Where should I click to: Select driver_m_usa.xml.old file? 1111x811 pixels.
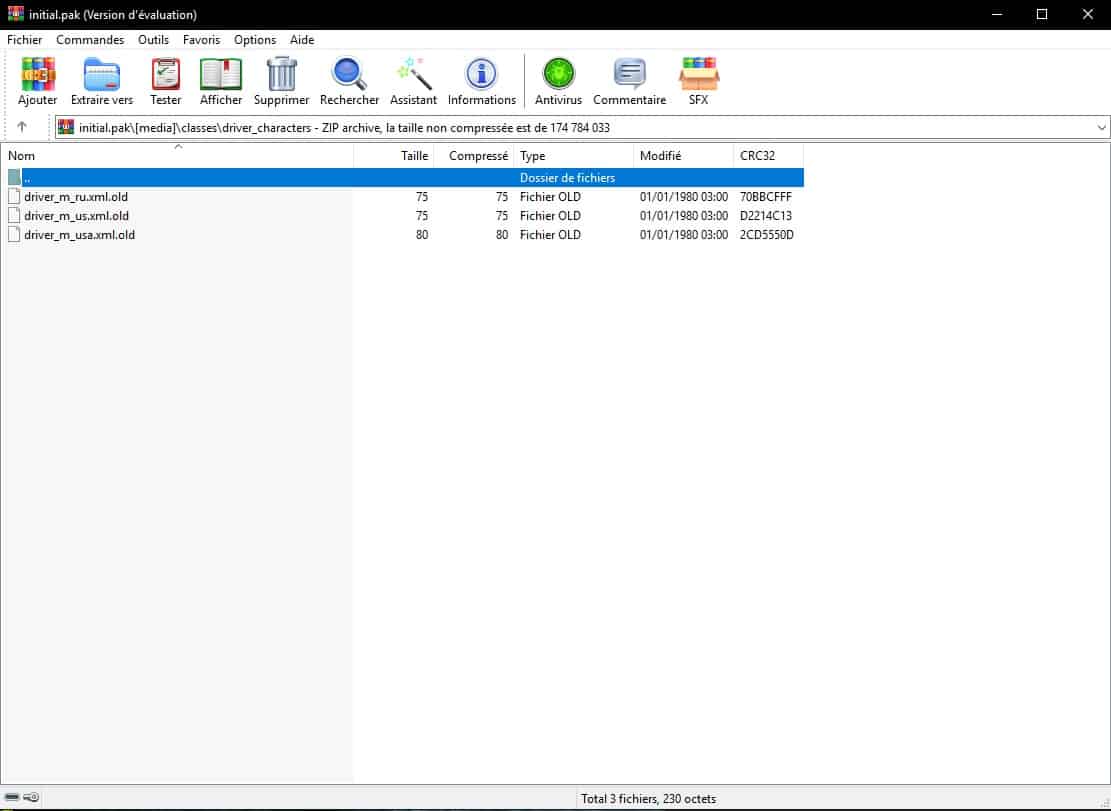tap(79, 235)
